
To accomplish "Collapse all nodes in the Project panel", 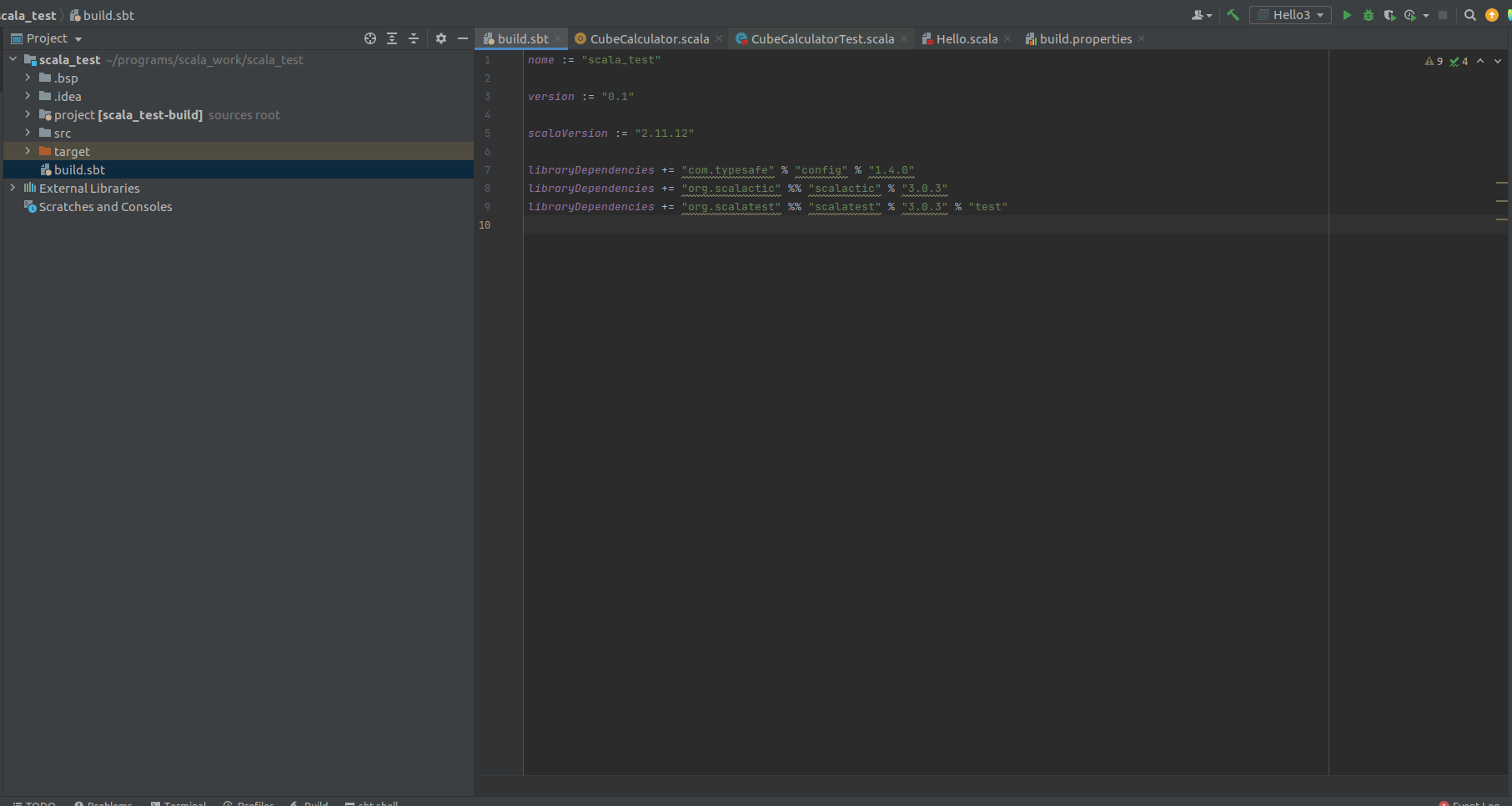I will (x=414, y=38).
